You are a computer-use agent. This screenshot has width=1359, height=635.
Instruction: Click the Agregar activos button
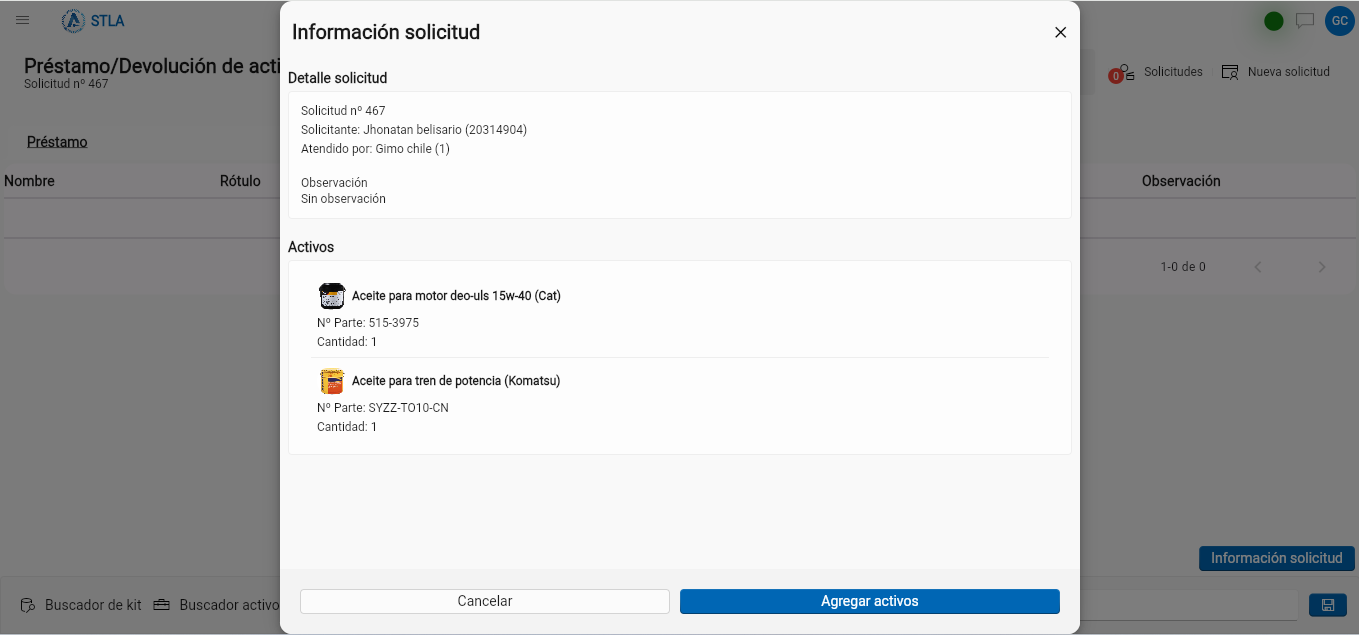coord(870,601)
